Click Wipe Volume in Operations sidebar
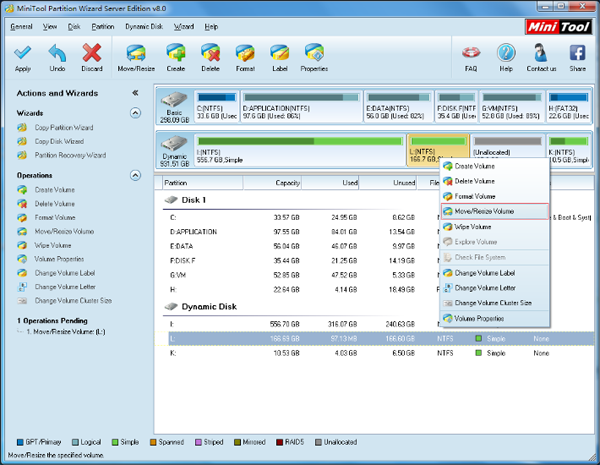 click(x=53, y=245)
